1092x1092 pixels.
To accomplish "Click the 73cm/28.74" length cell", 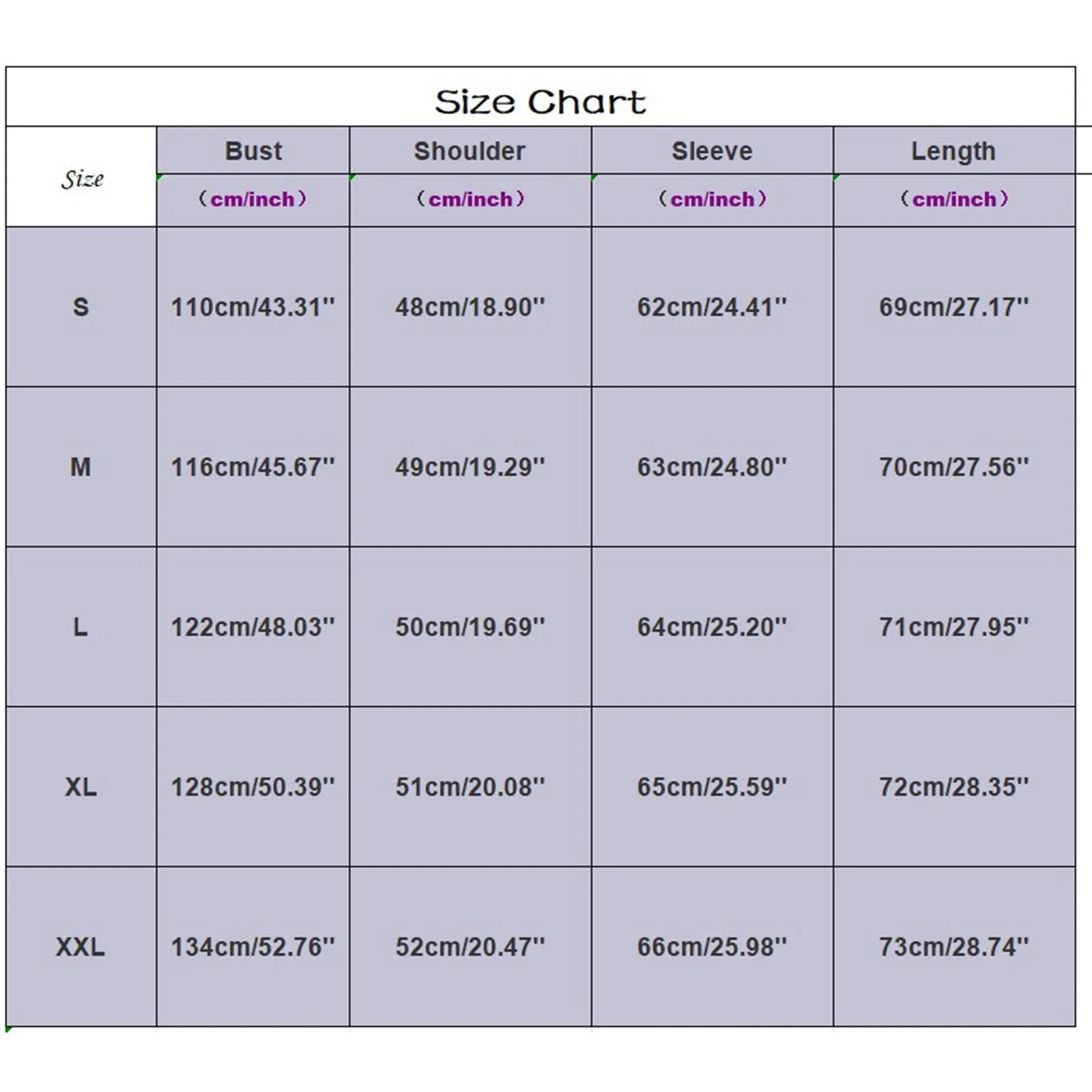I will pyautogui.click(x=953, y=947).
